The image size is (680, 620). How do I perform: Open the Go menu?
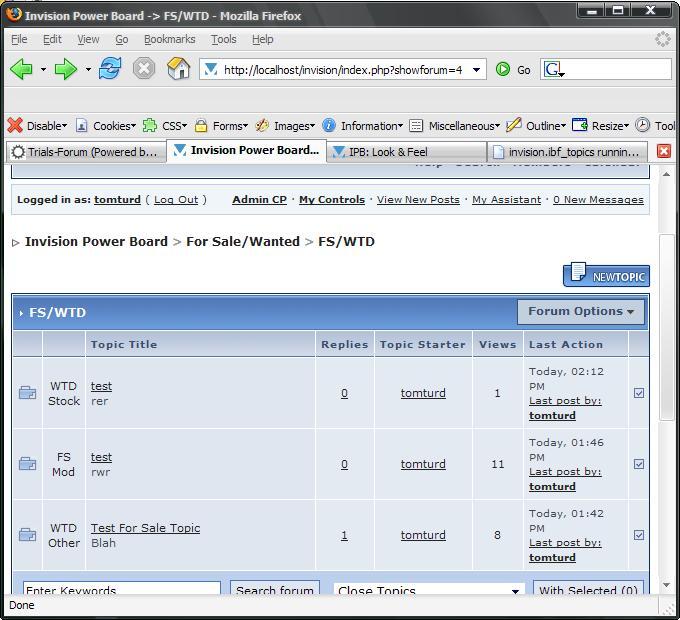[122, 39]
